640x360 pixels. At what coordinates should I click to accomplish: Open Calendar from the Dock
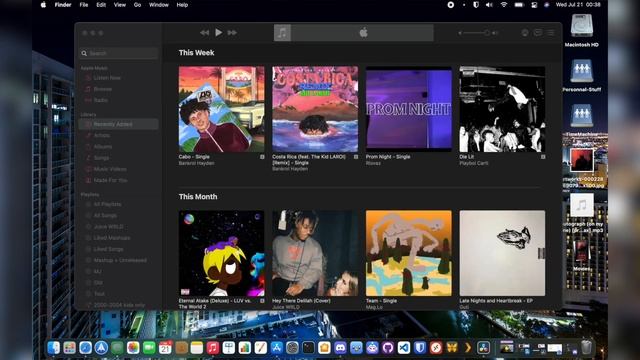point(165,348)
